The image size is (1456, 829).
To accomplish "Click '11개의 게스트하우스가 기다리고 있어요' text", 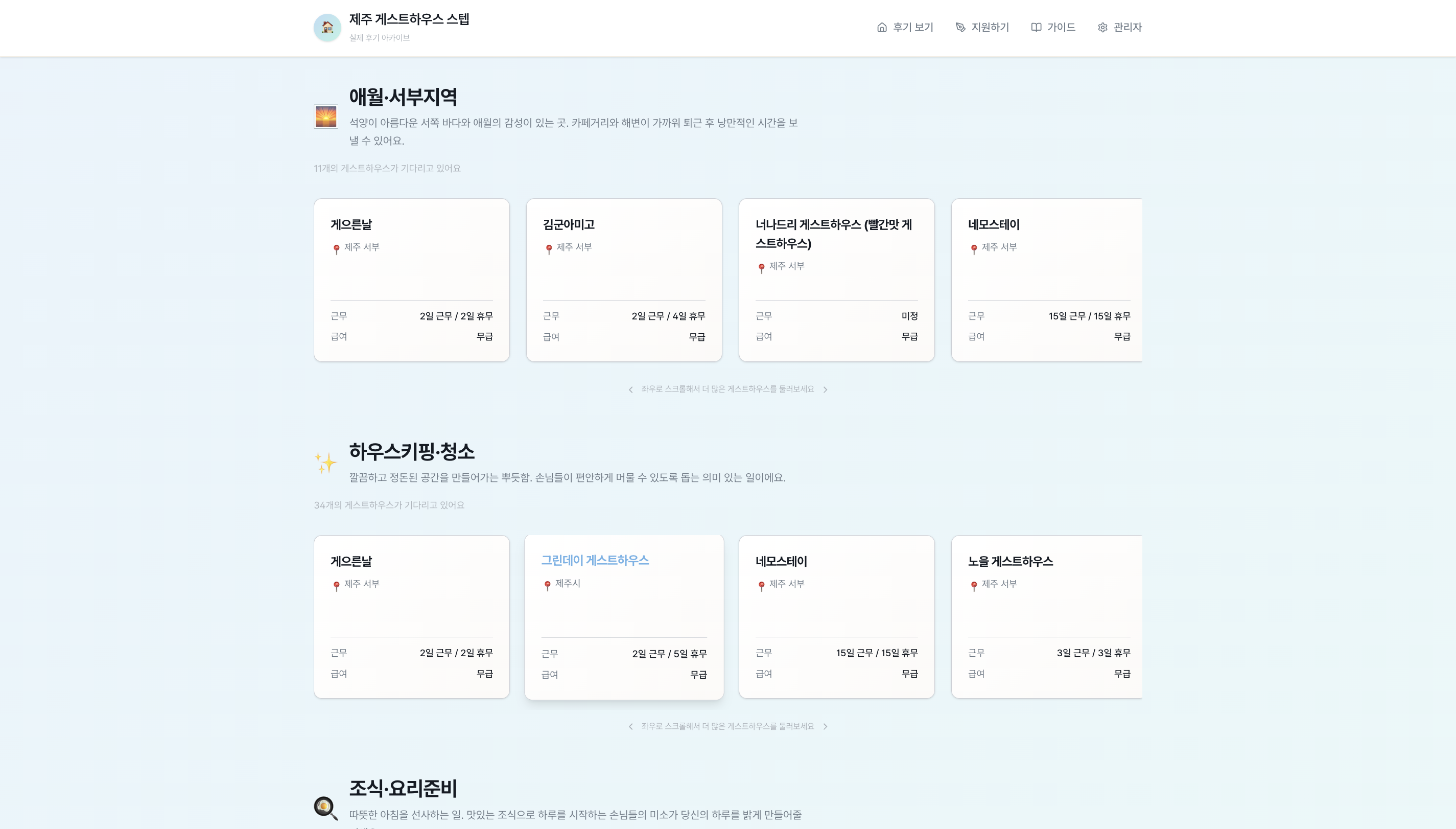I will click(x=387, y=169).
